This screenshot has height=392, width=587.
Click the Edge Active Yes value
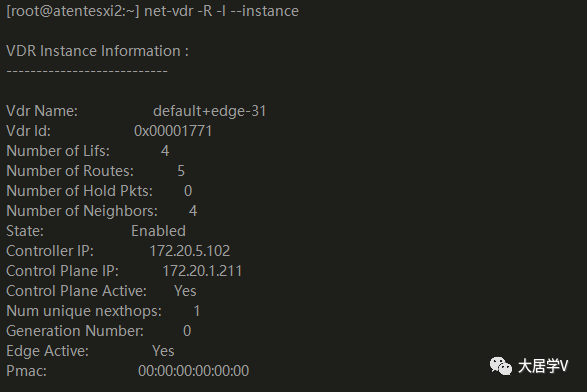pos(163,351)
